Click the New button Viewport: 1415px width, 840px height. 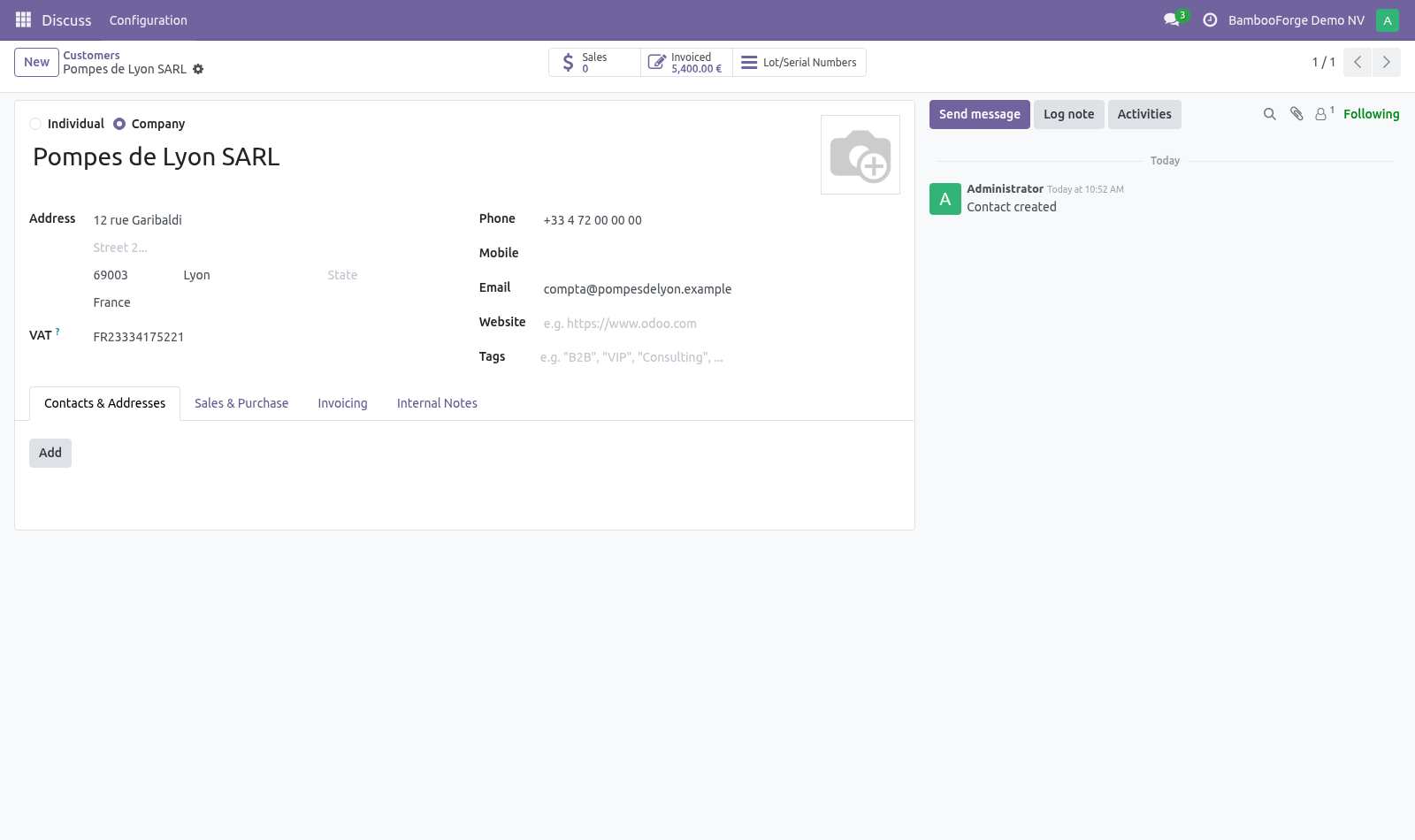(x=36, y=62)
